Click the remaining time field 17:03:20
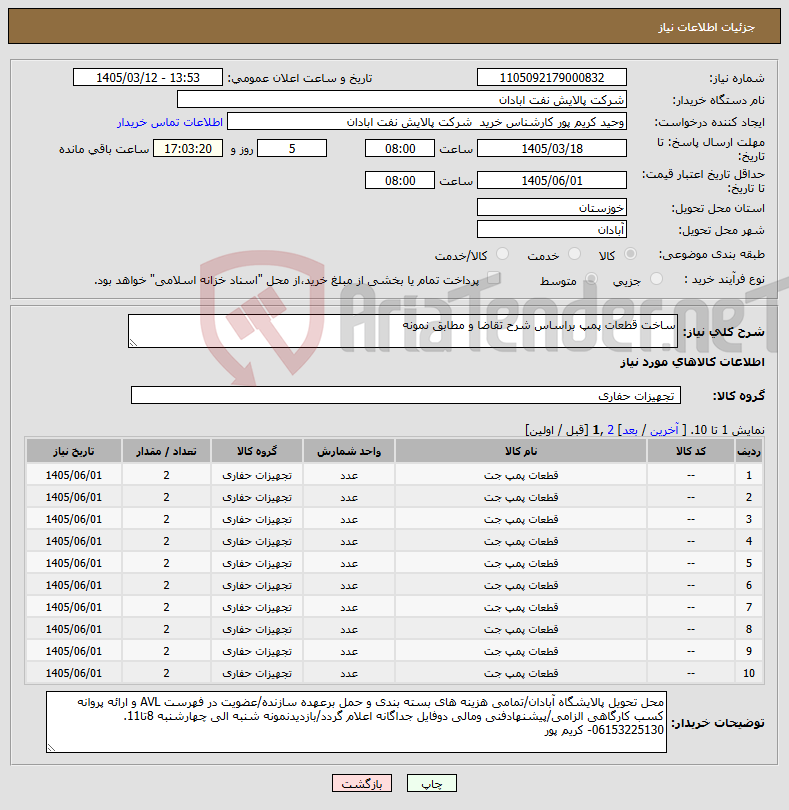Viewport: 789px width, 810px height. coord(188,149)
